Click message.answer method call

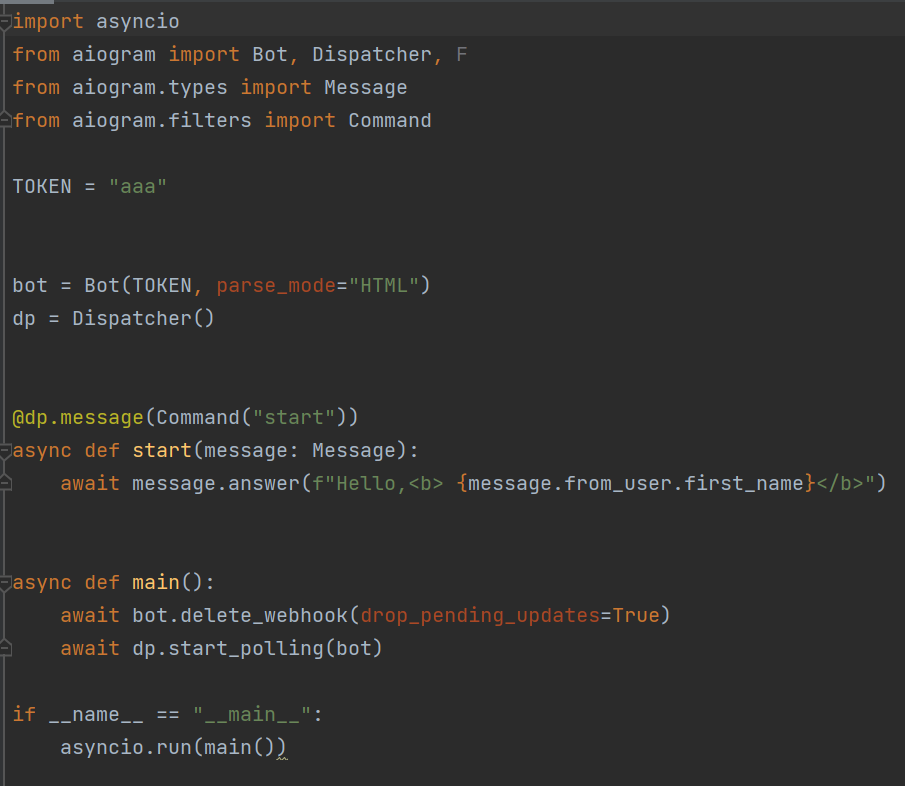click(x=216, y=484)
